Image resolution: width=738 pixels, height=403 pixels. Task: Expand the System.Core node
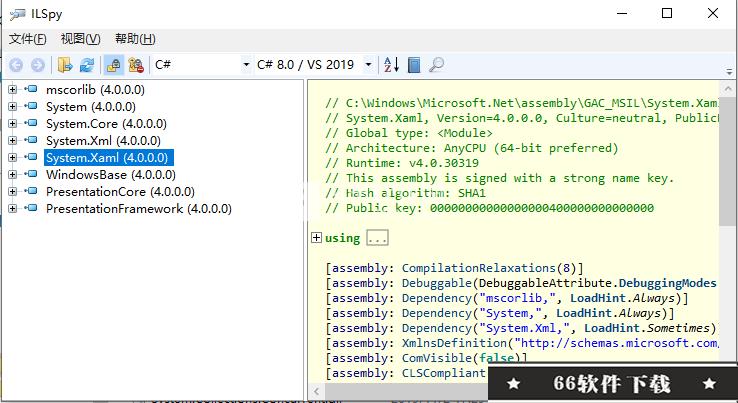tap(13, 123)
